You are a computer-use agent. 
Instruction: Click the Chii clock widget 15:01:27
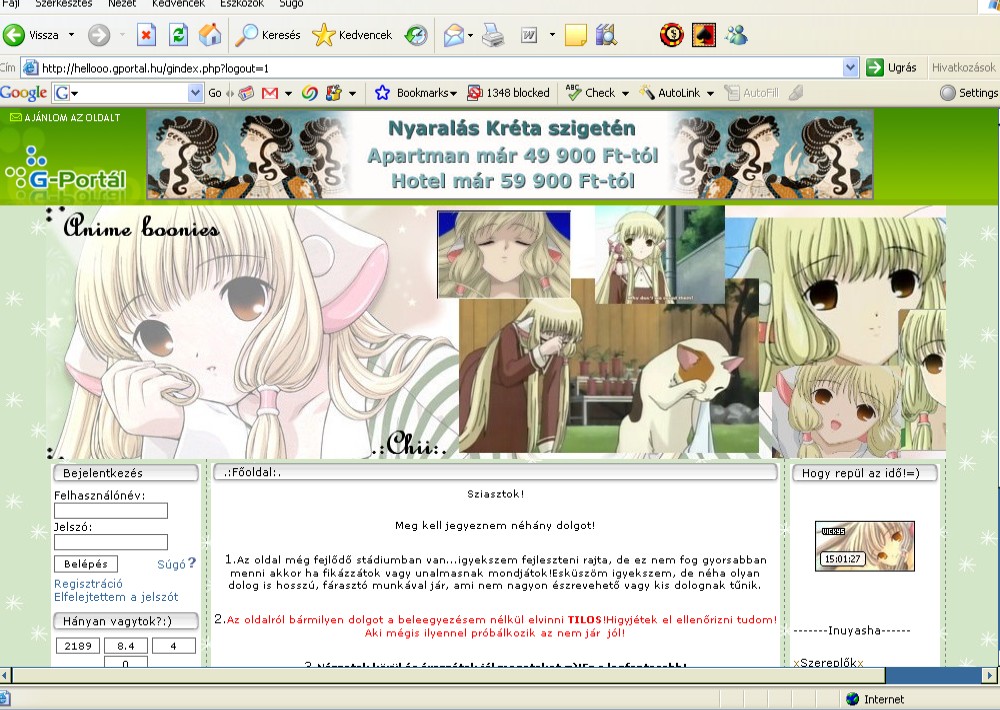point(865,546)
